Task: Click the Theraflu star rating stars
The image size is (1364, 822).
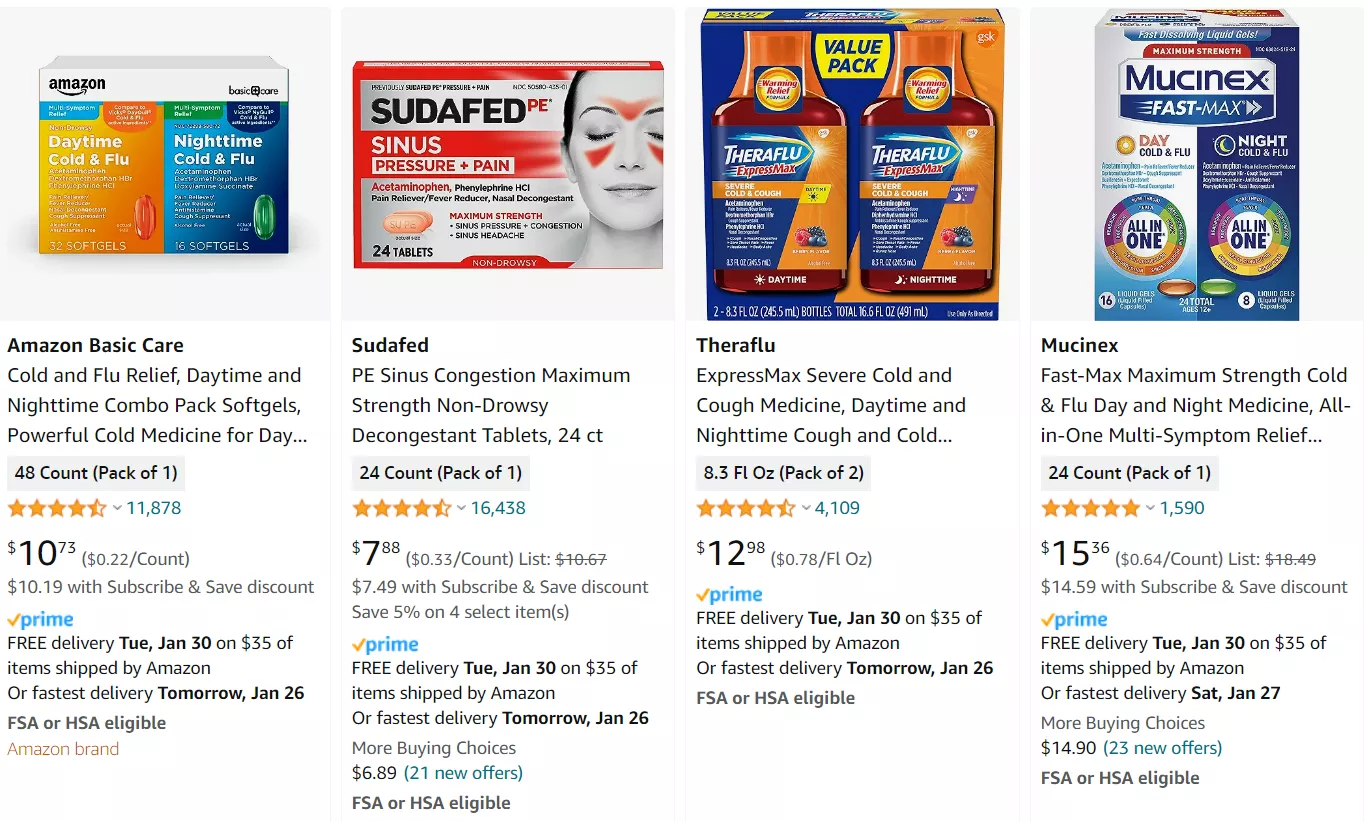Action: coord(746,508)
